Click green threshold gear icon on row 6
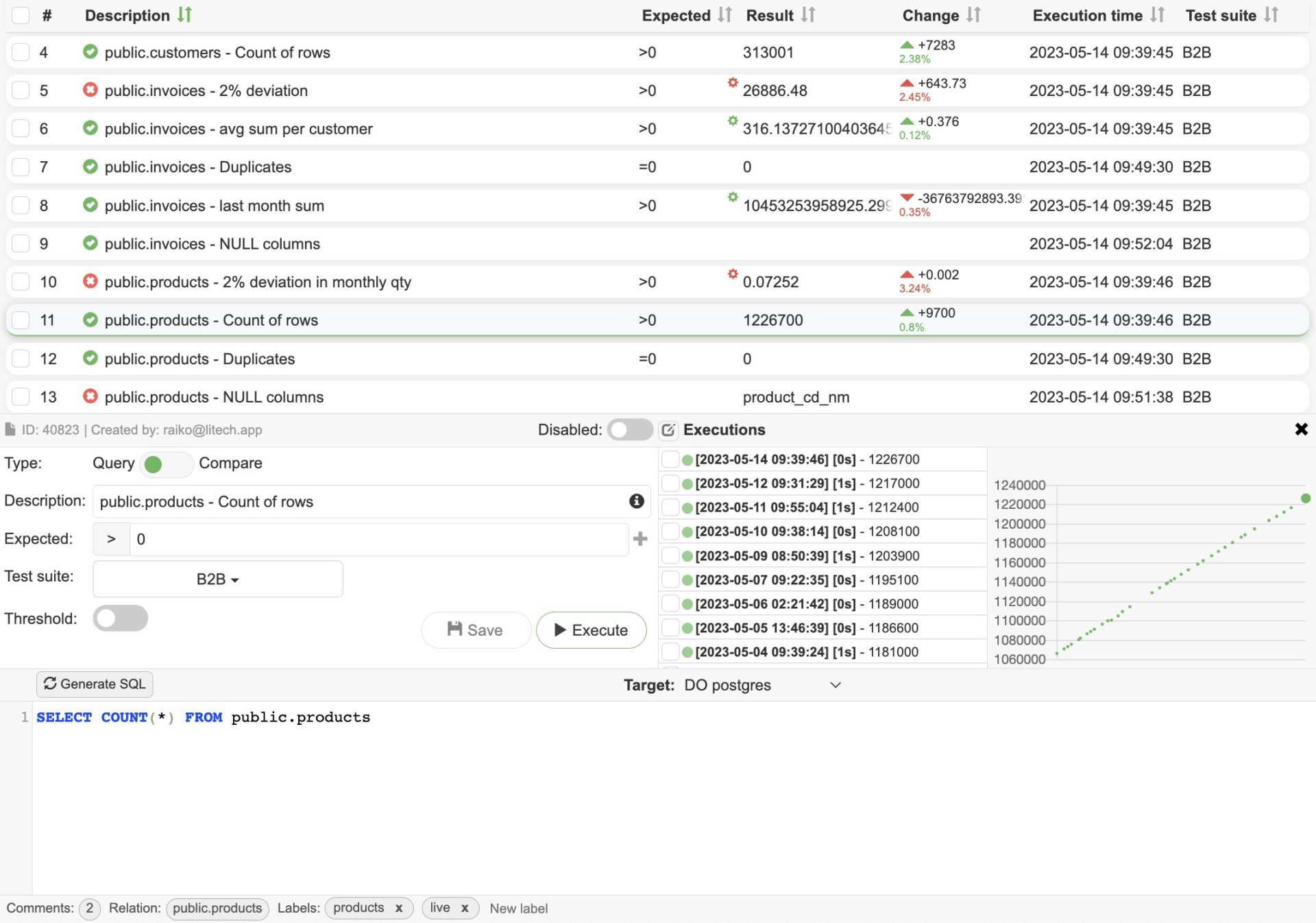Screen dimensions: 1316x923 [x=733, y=121]
